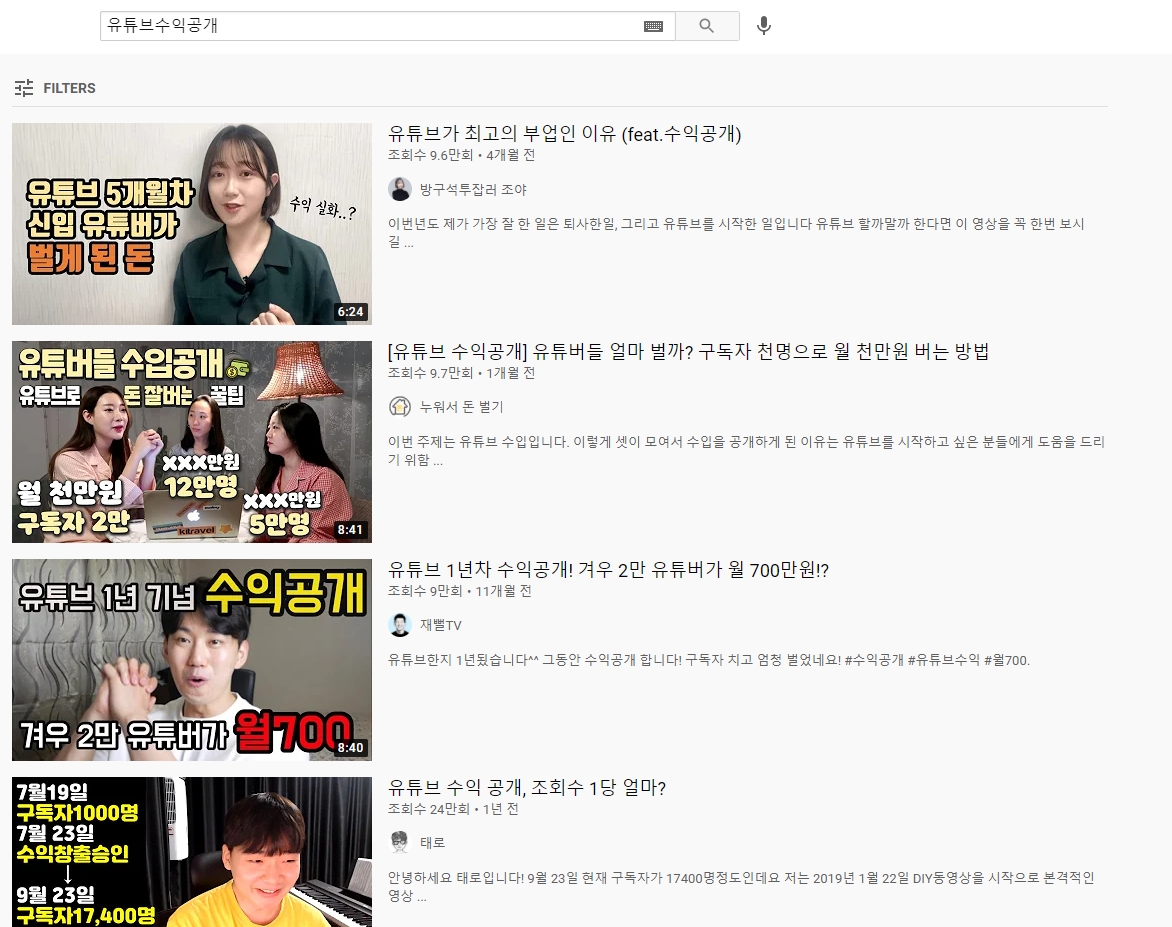Click description starting 이번 주제는 유튜브 수입입니다

746,451
